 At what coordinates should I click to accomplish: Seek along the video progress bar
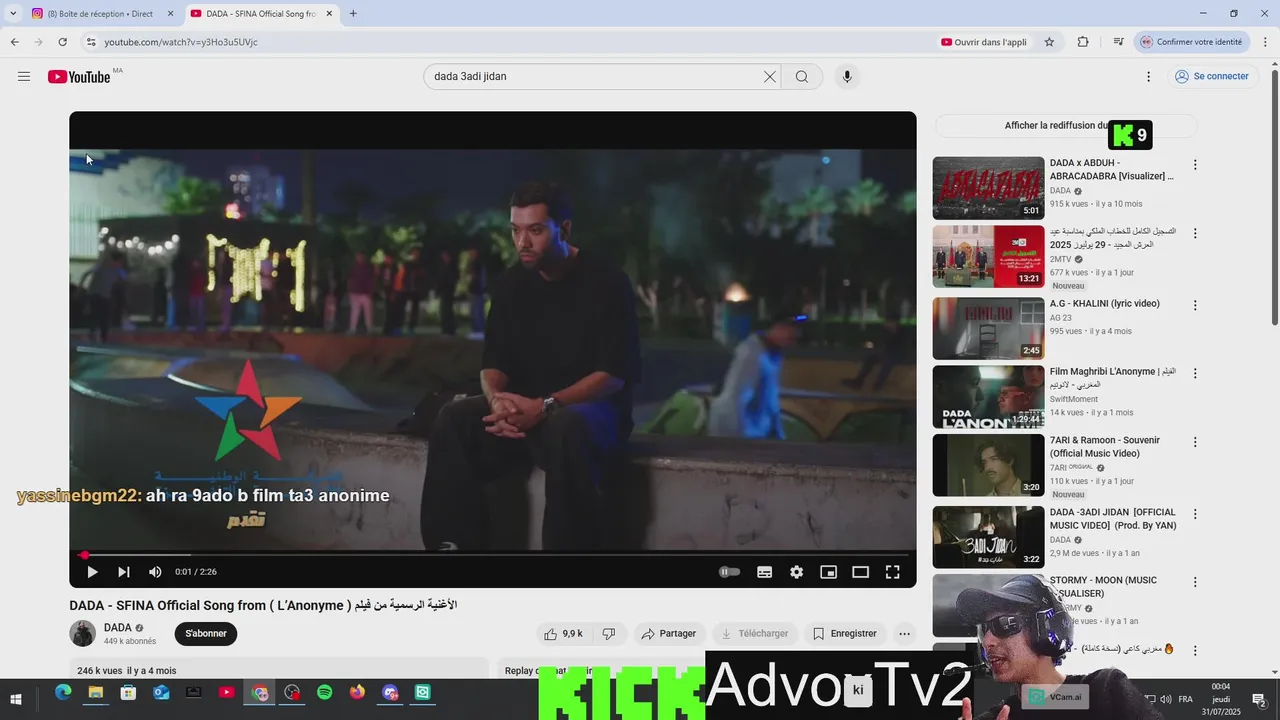pyautogui.click(x=493, y=554)
